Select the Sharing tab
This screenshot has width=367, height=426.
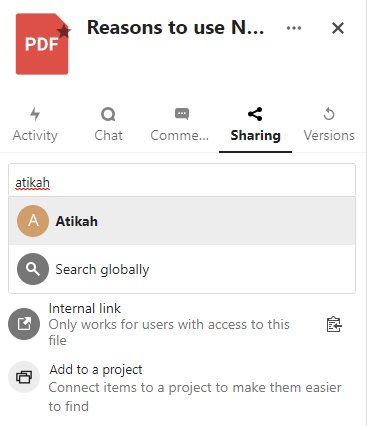[255, 125]
